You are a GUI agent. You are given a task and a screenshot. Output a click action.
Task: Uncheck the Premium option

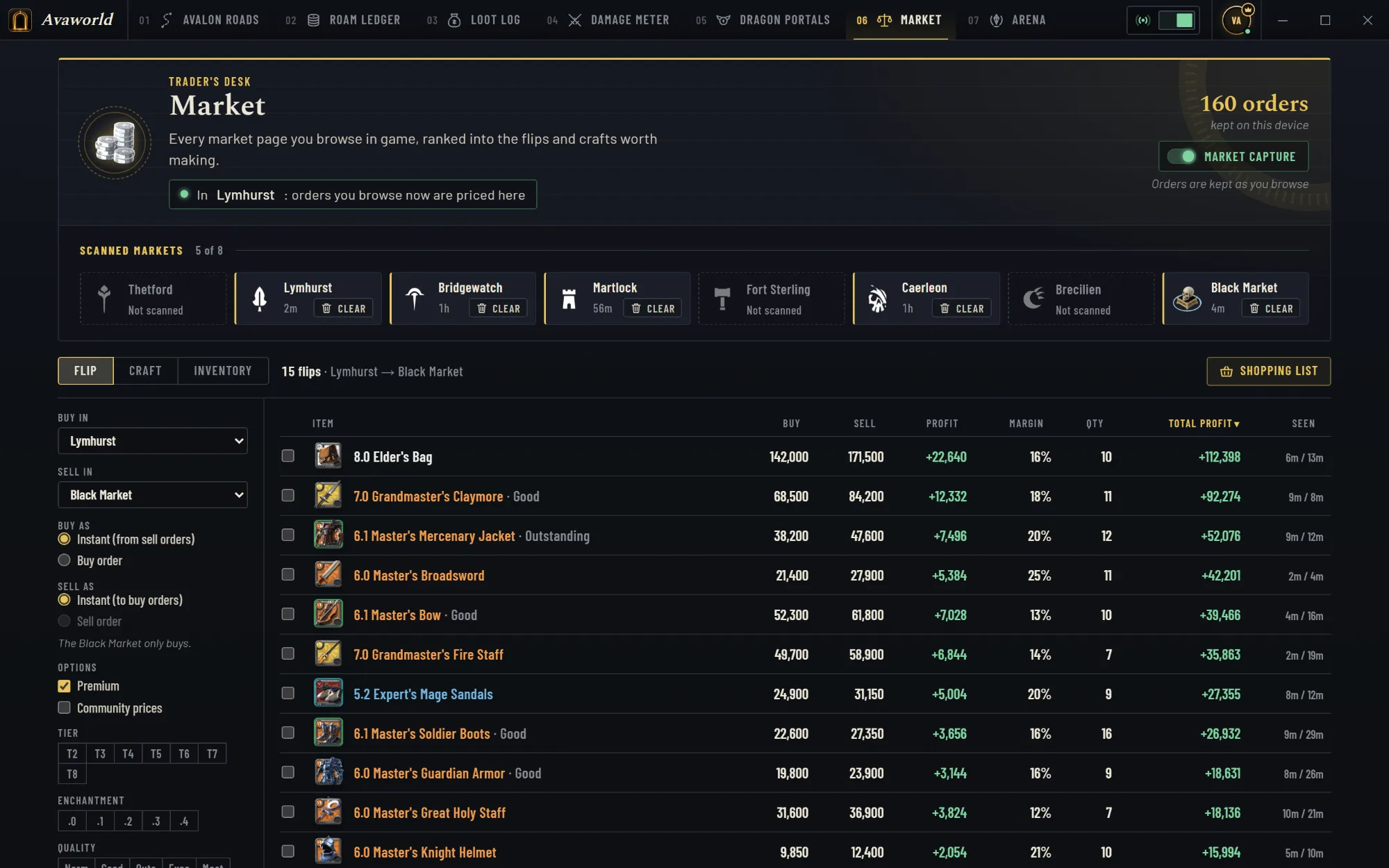tap(65, 686)
